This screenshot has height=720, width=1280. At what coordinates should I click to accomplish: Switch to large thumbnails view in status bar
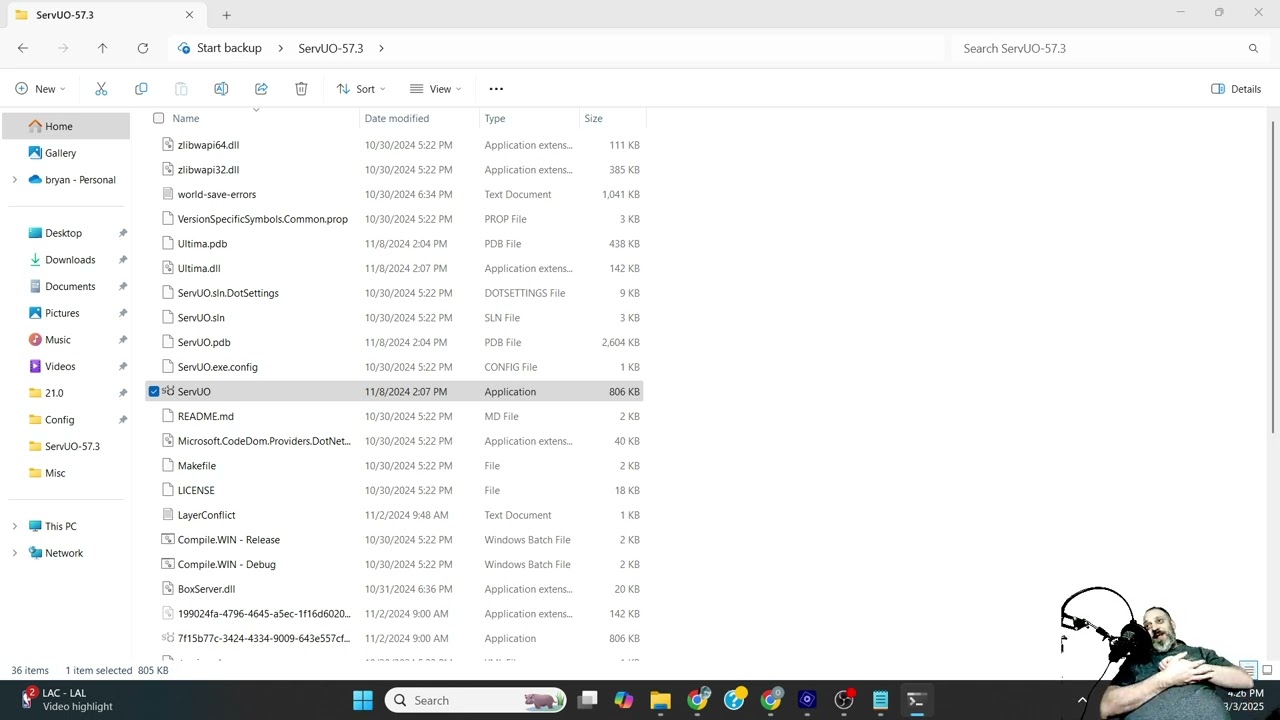[1267, 670]
